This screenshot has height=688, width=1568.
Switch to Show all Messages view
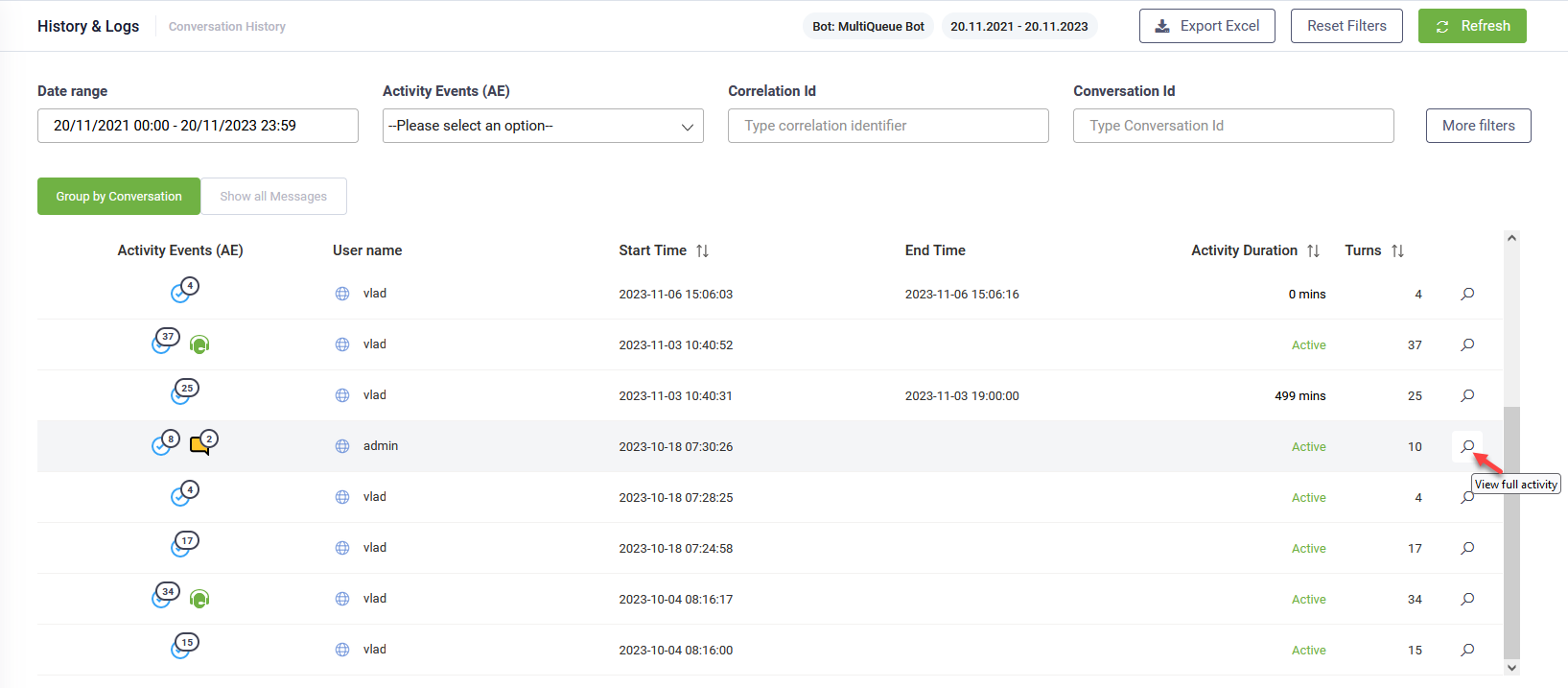coord(273,197)
